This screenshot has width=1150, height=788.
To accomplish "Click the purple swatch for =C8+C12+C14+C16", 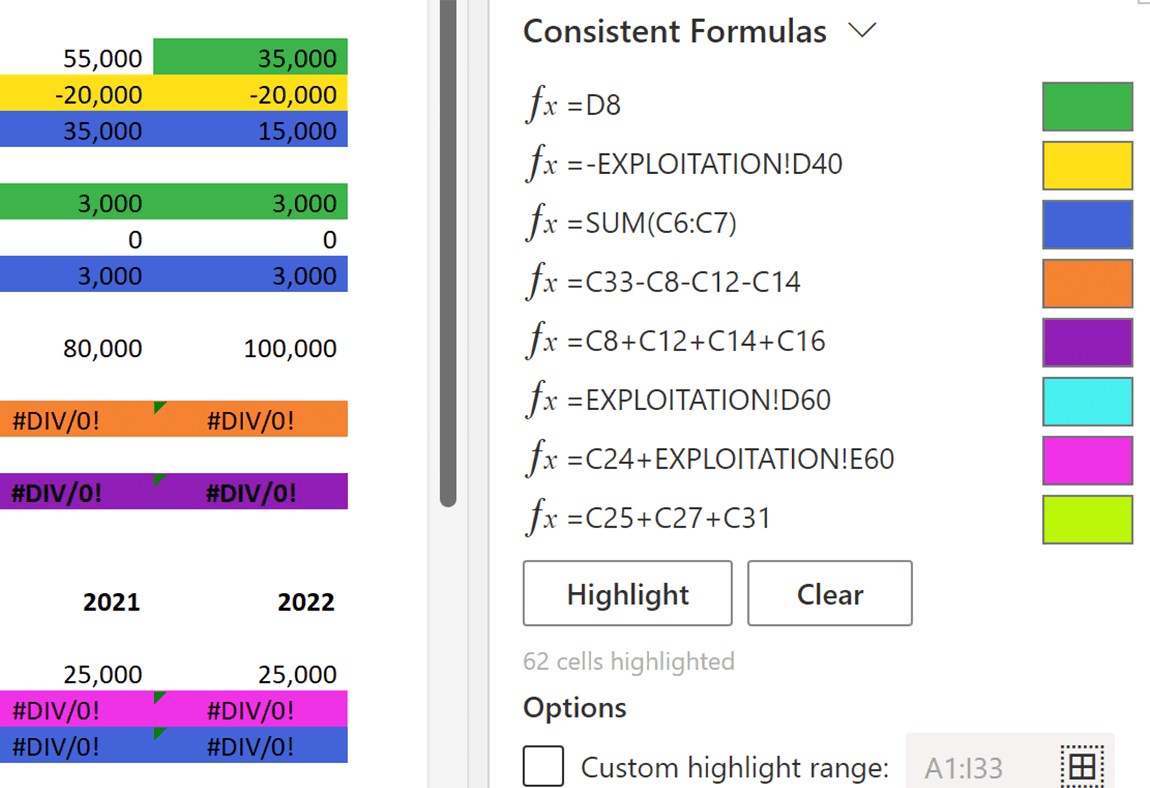I will point(1087,342).
